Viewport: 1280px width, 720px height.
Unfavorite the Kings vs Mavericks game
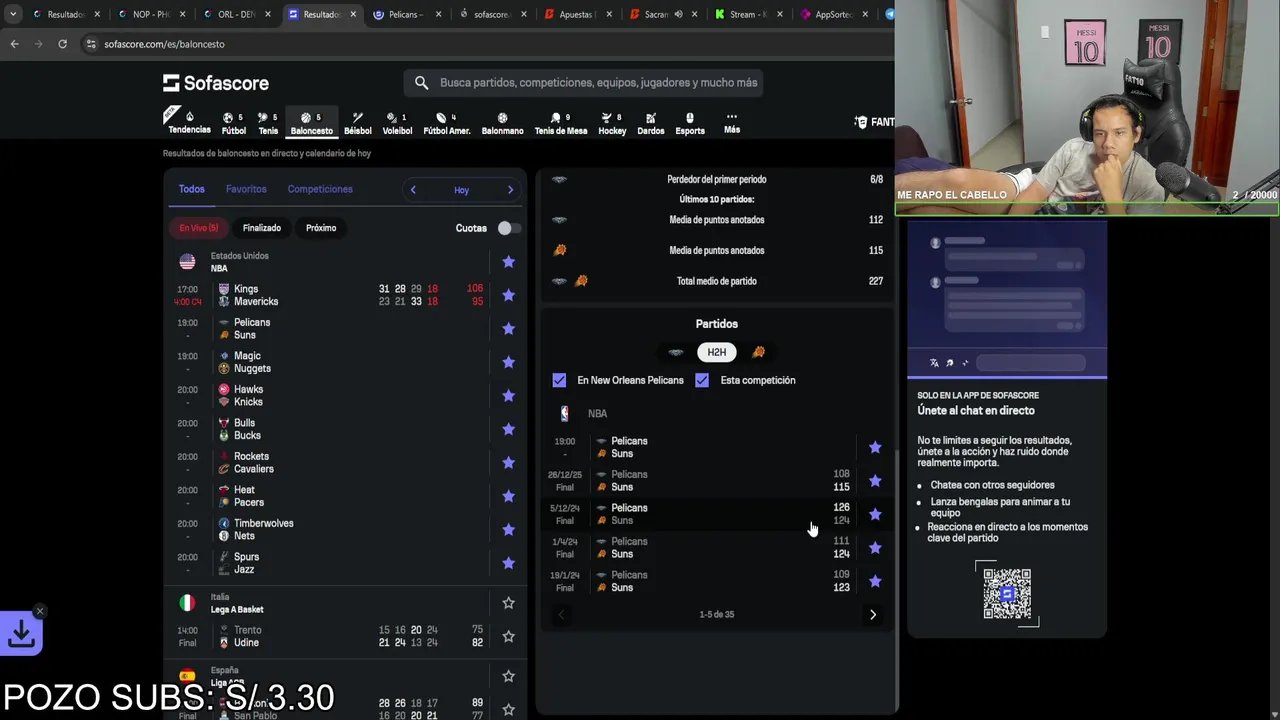pyautogui.click(x=508, y=295)
